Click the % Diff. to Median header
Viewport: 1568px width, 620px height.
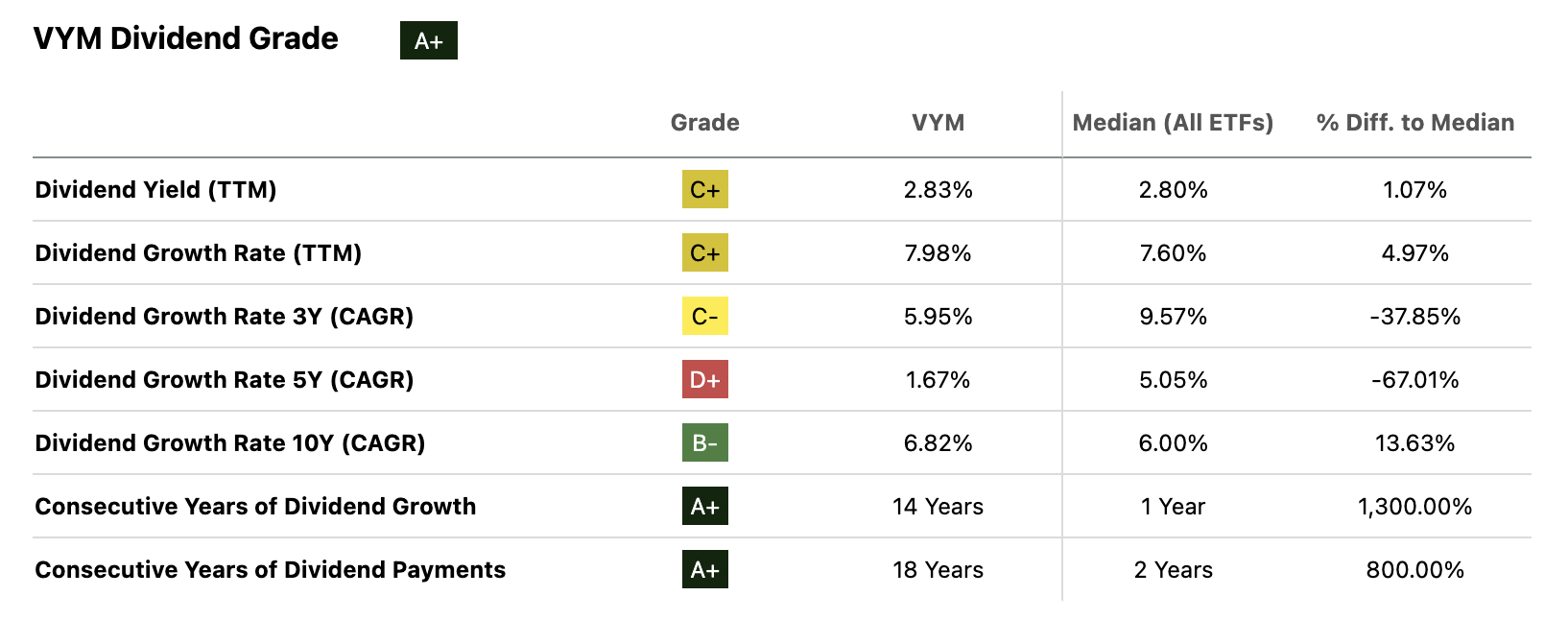tap(1414, 123)
